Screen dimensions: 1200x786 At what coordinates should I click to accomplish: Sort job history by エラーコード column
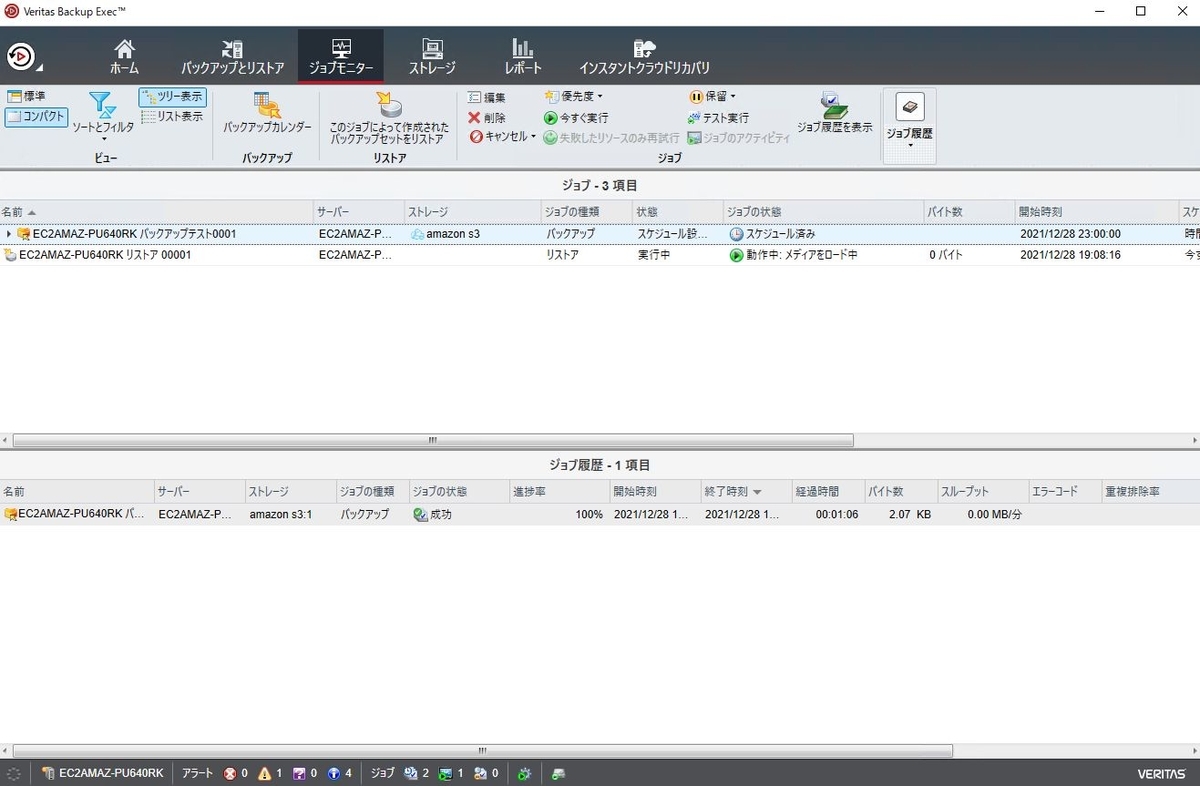point(1064,492)
